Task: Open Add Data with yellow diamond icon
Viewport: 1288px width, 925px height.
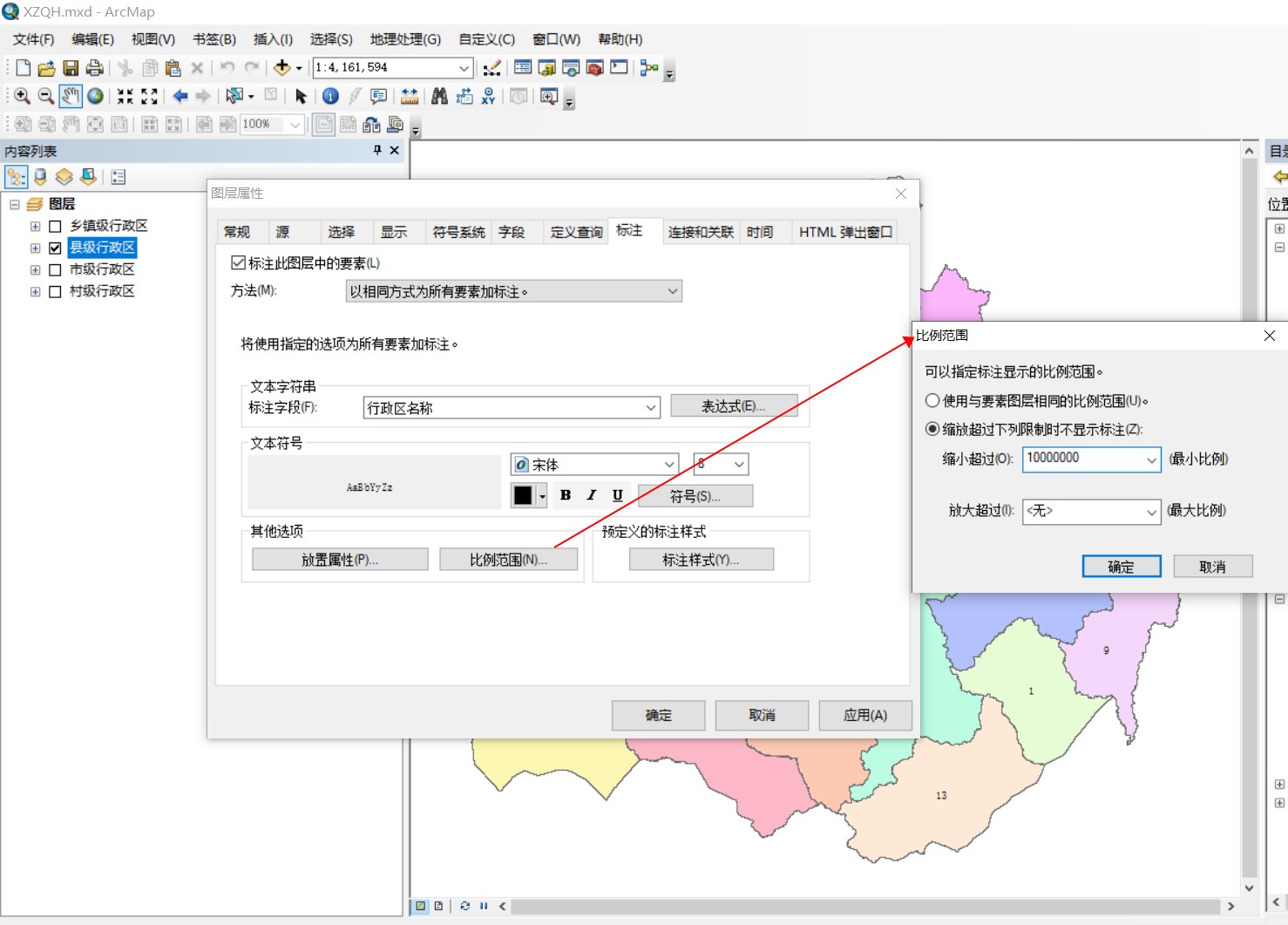Action: click(281, 67)
